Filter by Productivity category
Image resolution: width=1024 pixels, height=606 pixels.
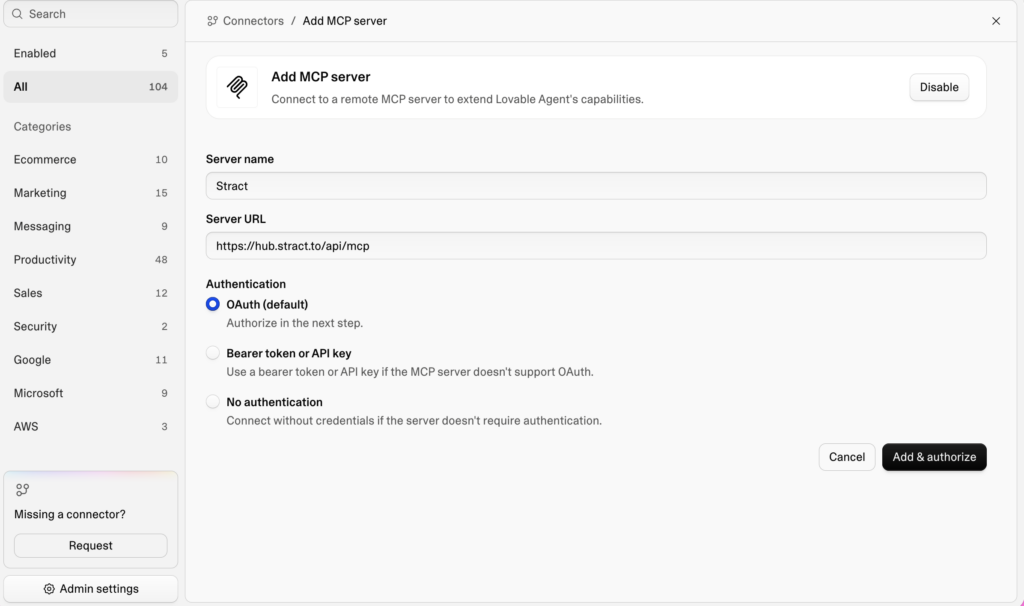tap(91, 260)
